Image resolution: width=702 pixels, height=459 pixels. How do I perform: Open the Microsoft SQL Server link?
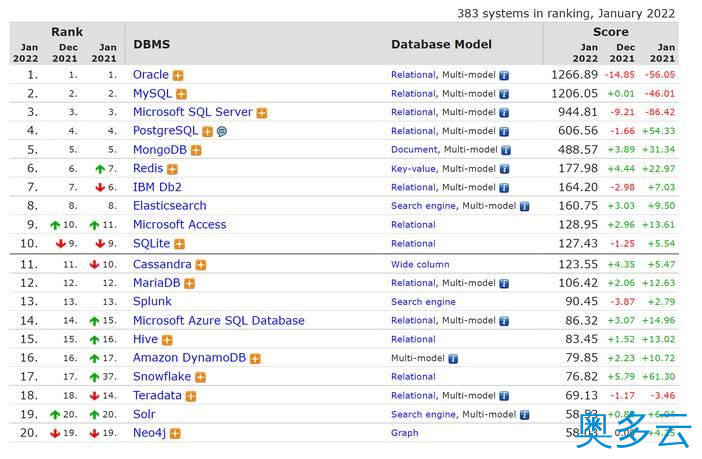[x=193, y=112]
